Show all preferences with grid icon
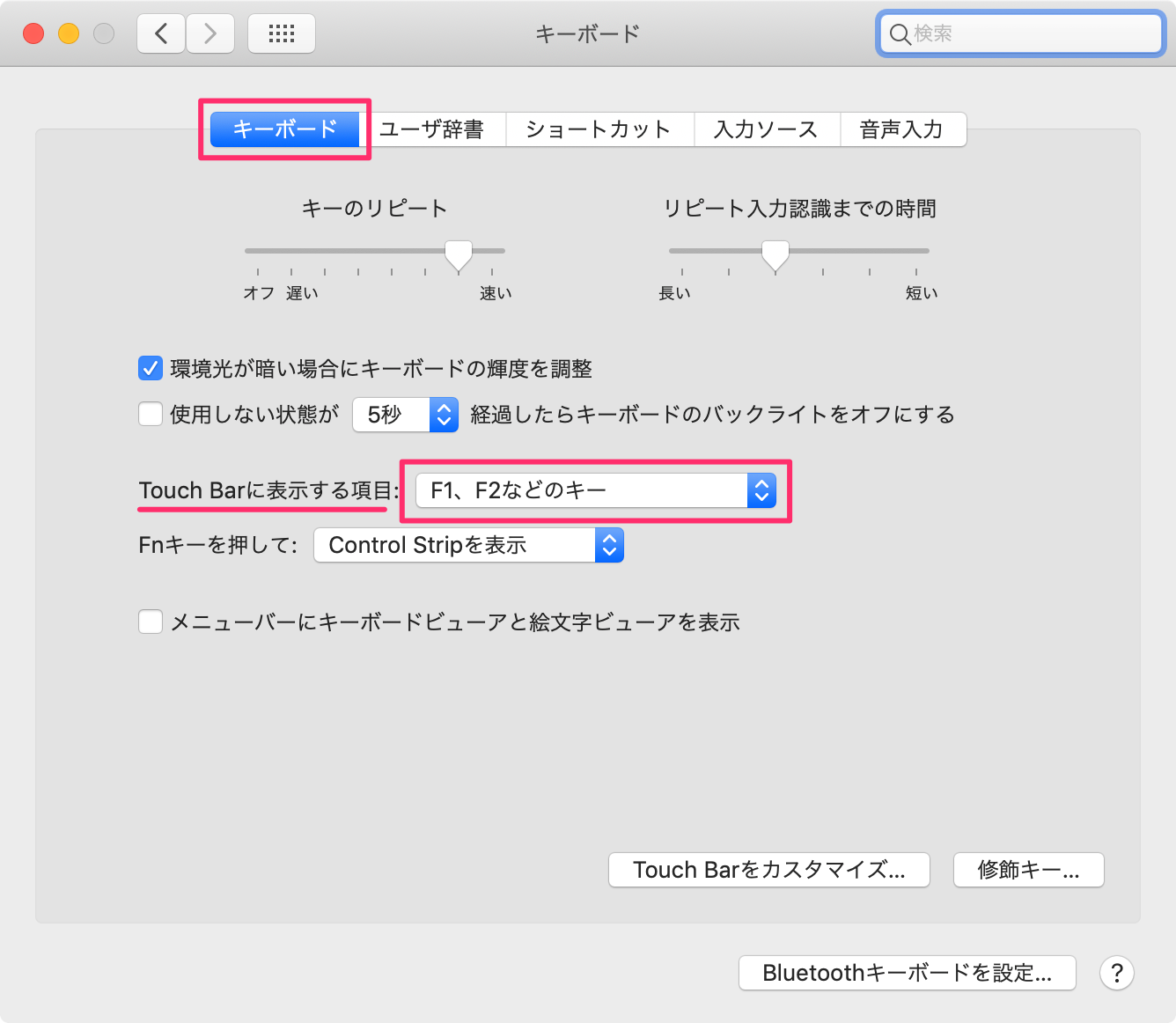Screen dimensions: 1176x1023 pos(282,33)
